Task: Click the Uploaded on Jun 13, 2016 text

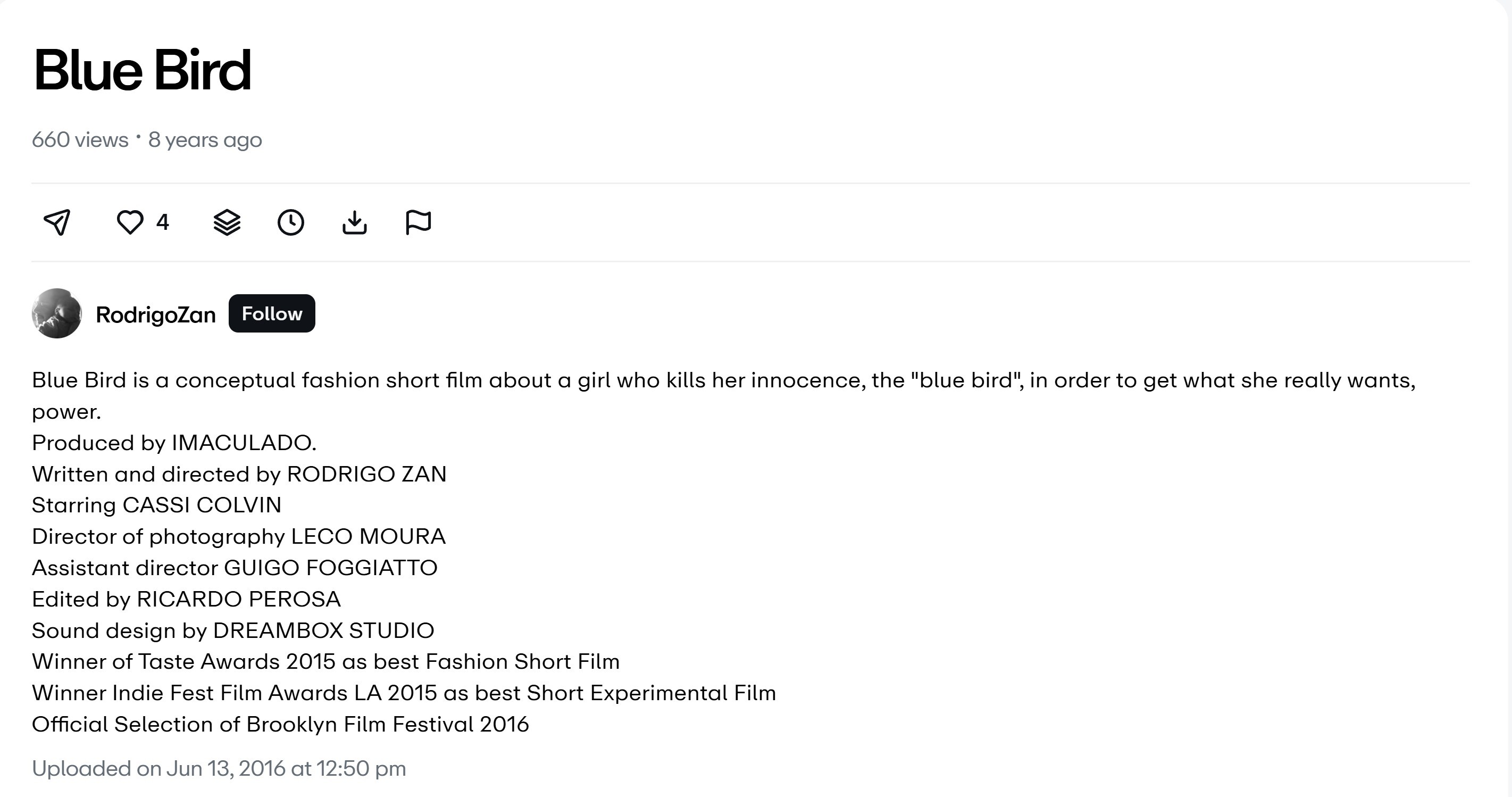Action: pyautogui.click(x=219, y=768)
